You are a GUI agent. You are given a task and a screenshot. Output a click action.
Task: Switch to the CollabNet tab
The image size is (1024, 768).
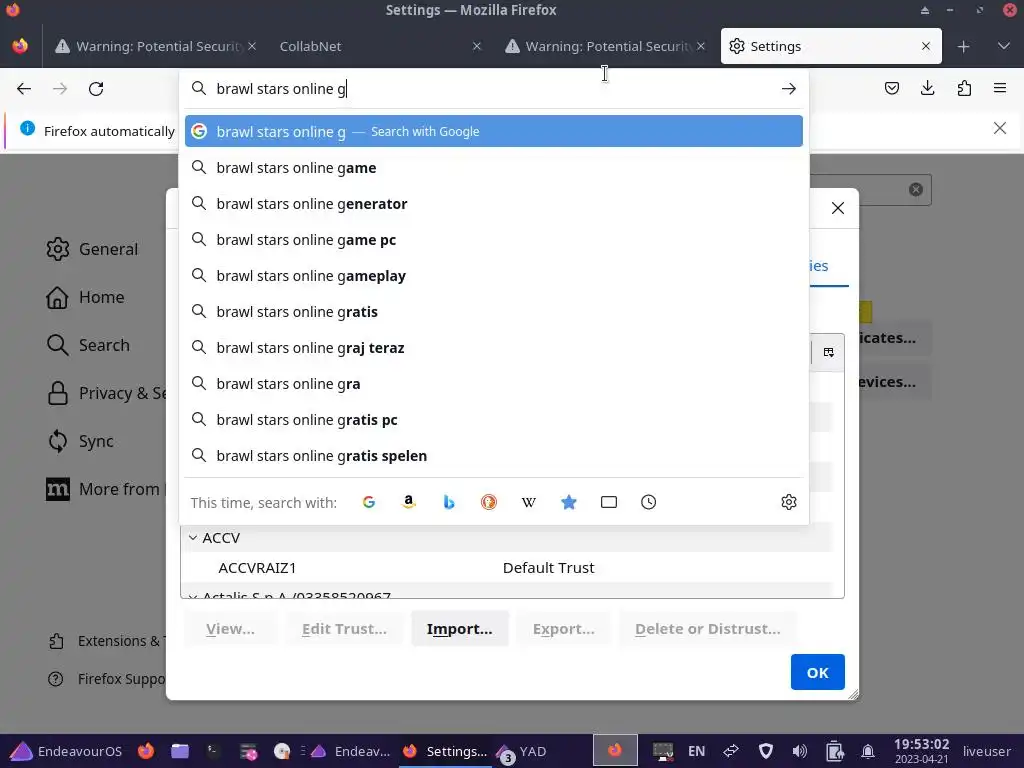point(379,46)
